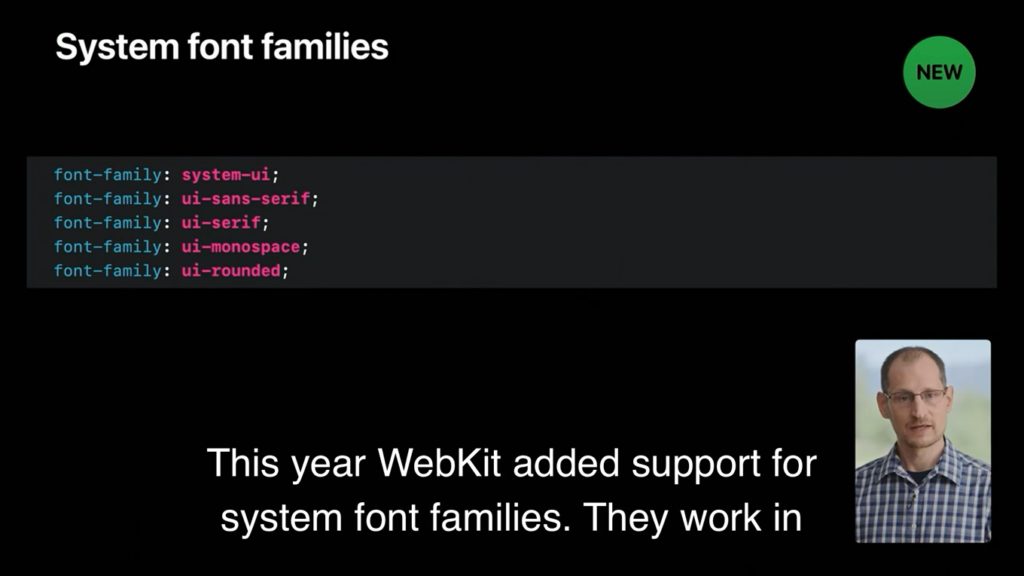Select the system-ui value in the code
Viewport: 1024px width, 576px height.
coord(227,174)
